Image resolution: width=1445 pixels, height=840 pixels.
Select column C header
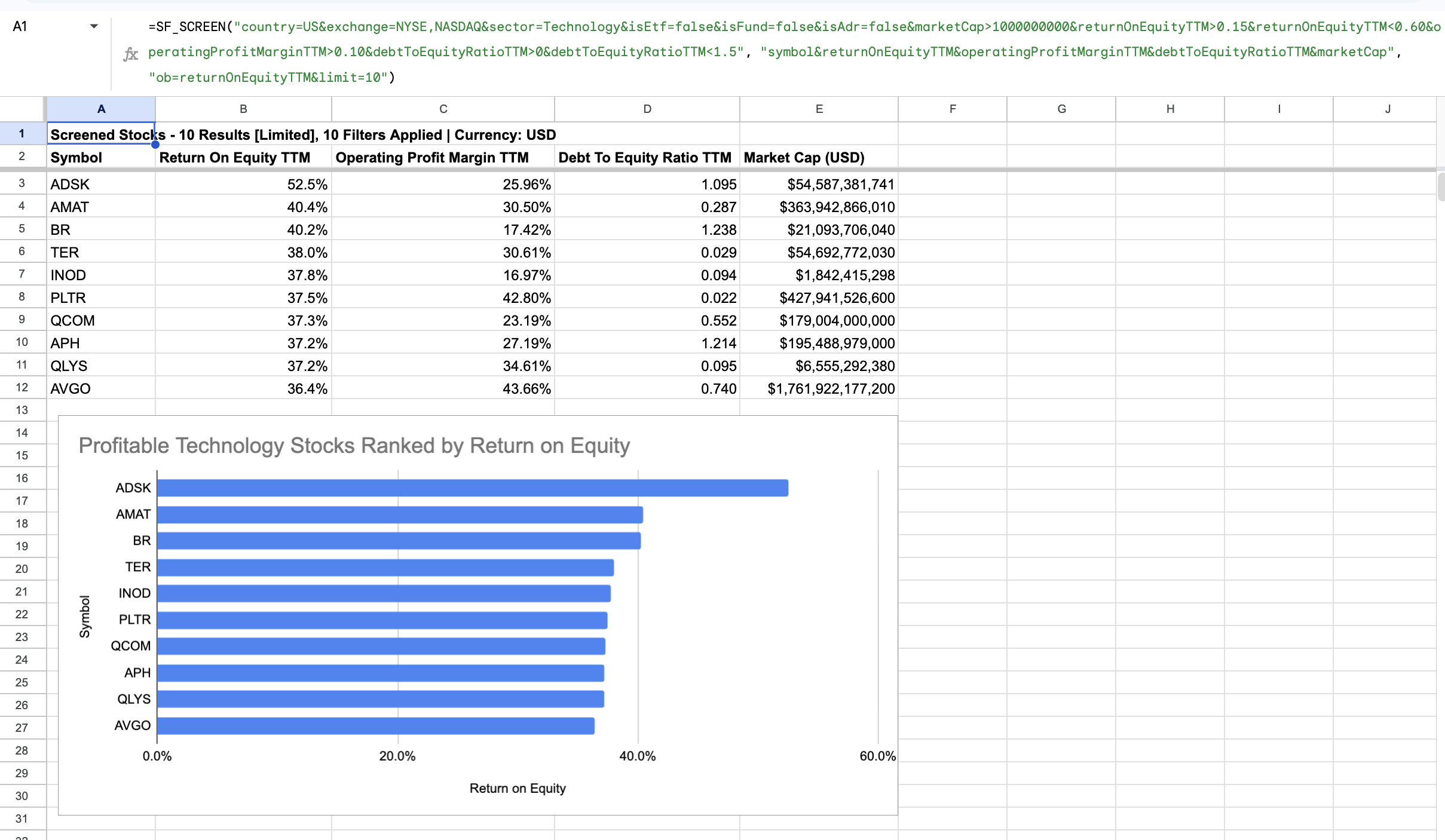coord(443,109)
